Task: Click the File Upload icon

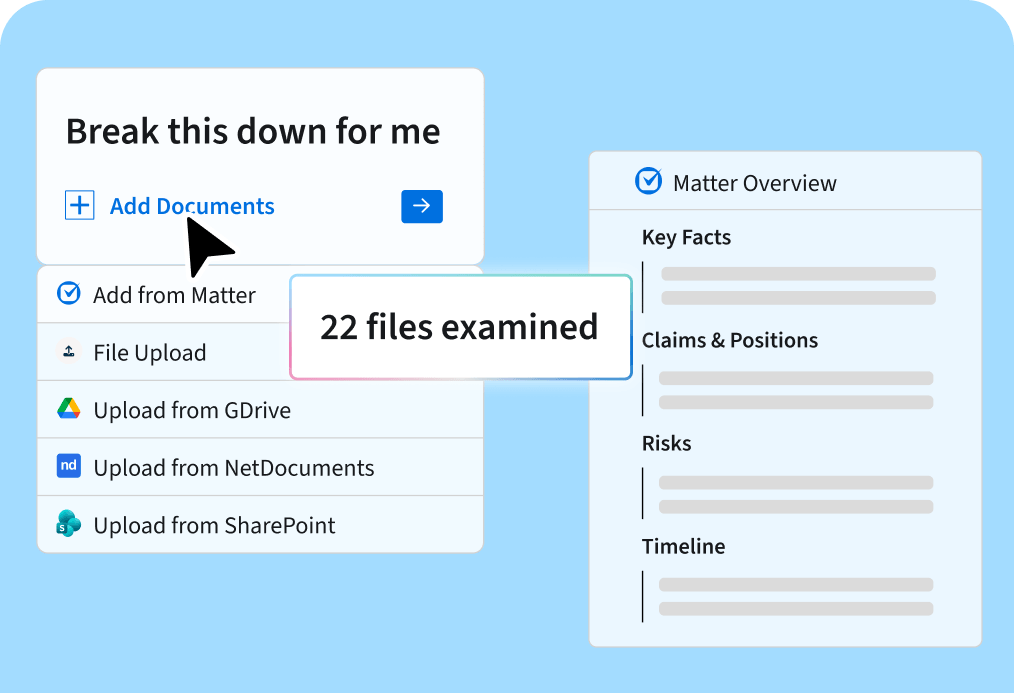Action: 69,352
